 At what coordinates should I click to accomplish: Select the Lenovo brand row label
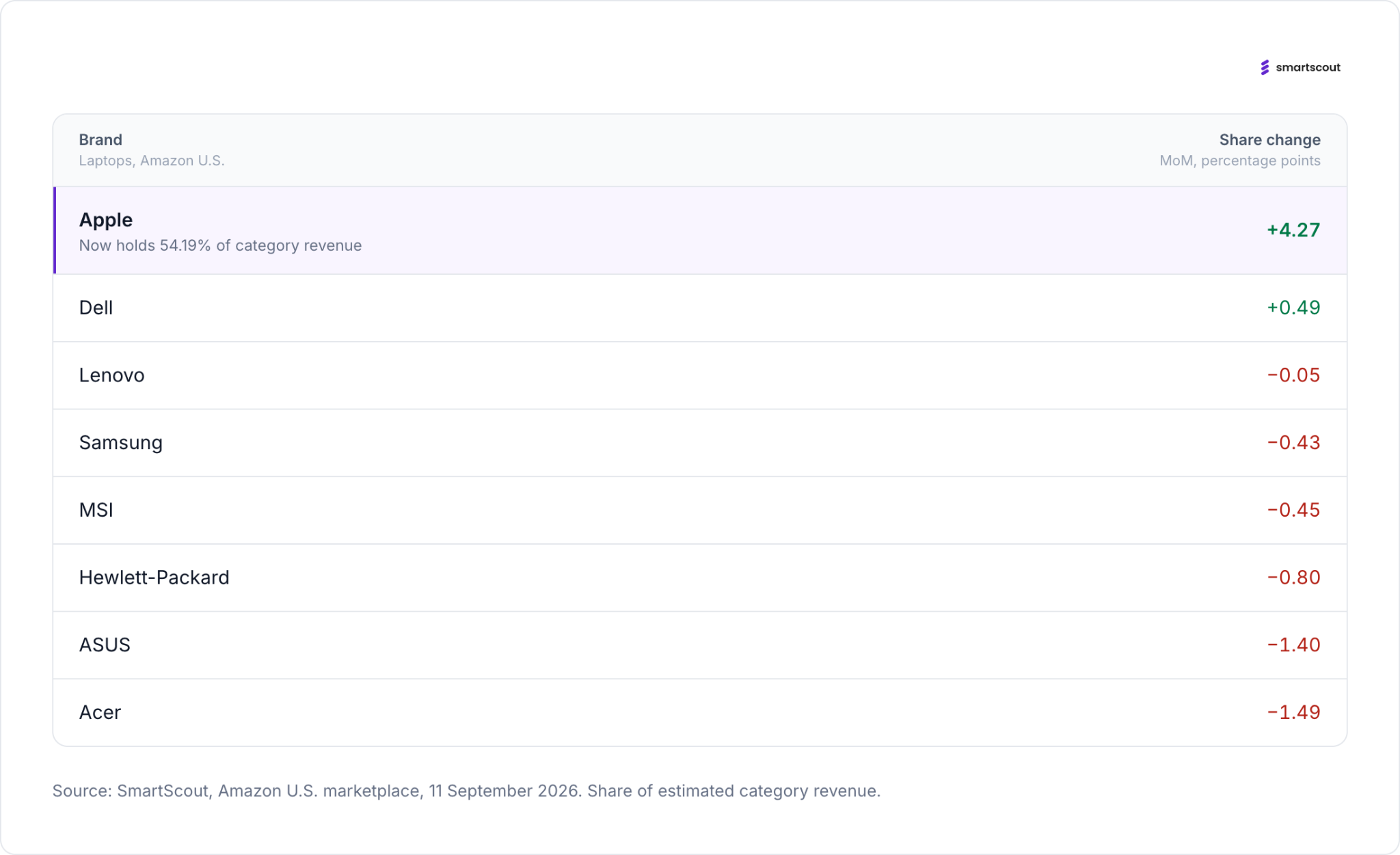point(111,375)
